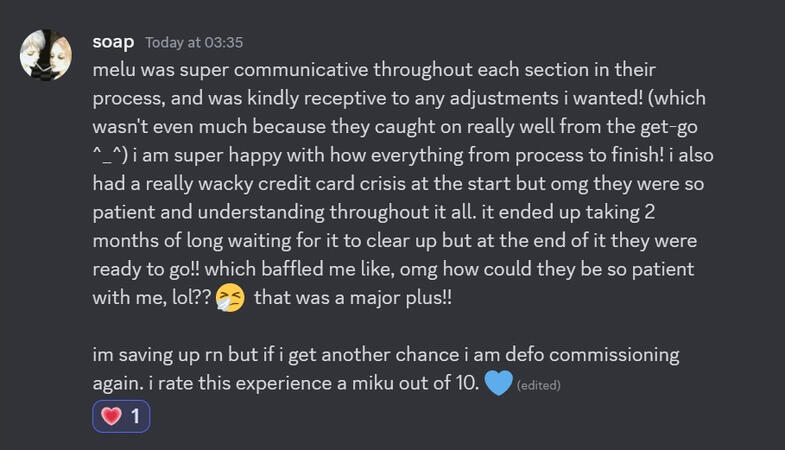785x450 pixels.
Task: Click the reaction count number 1
Action: tap(134, 416)
